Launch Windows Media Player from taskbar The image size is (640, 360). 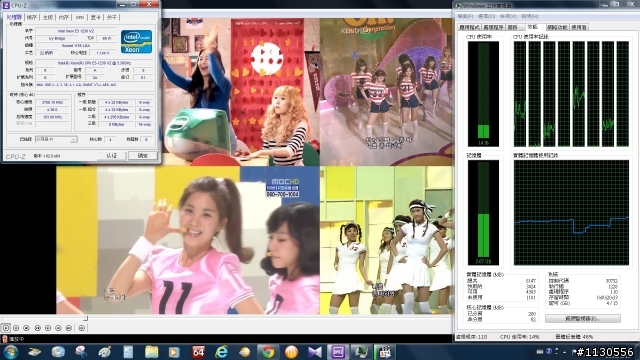click(174, 352)
